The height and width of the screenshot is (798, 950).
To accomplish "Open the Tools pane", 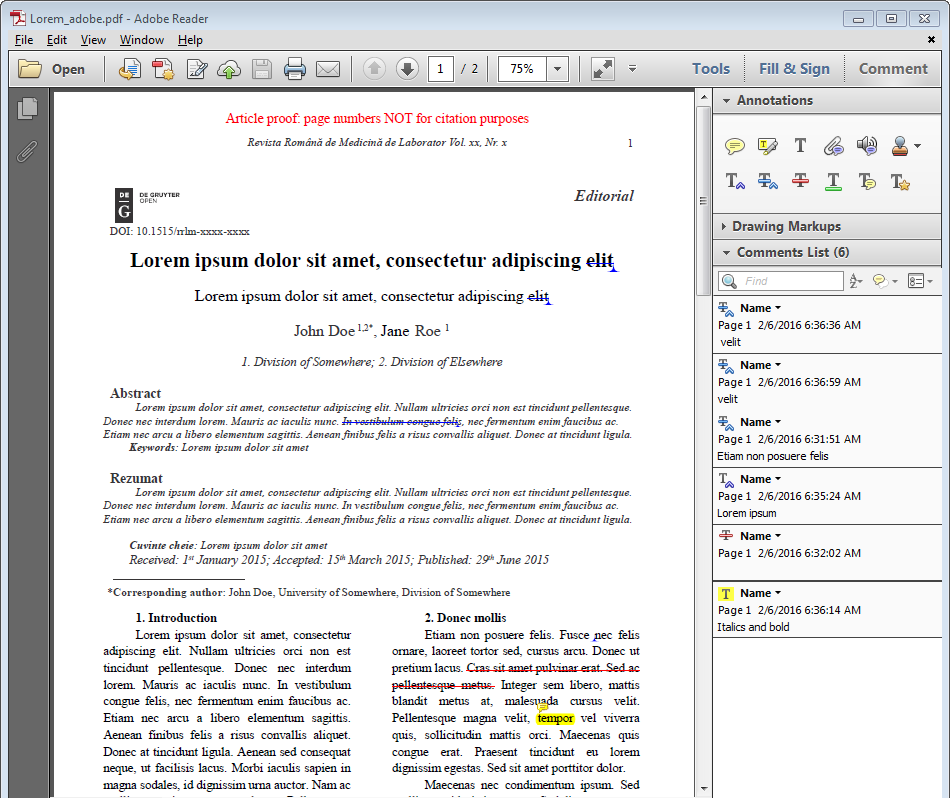I will [711, 68].
